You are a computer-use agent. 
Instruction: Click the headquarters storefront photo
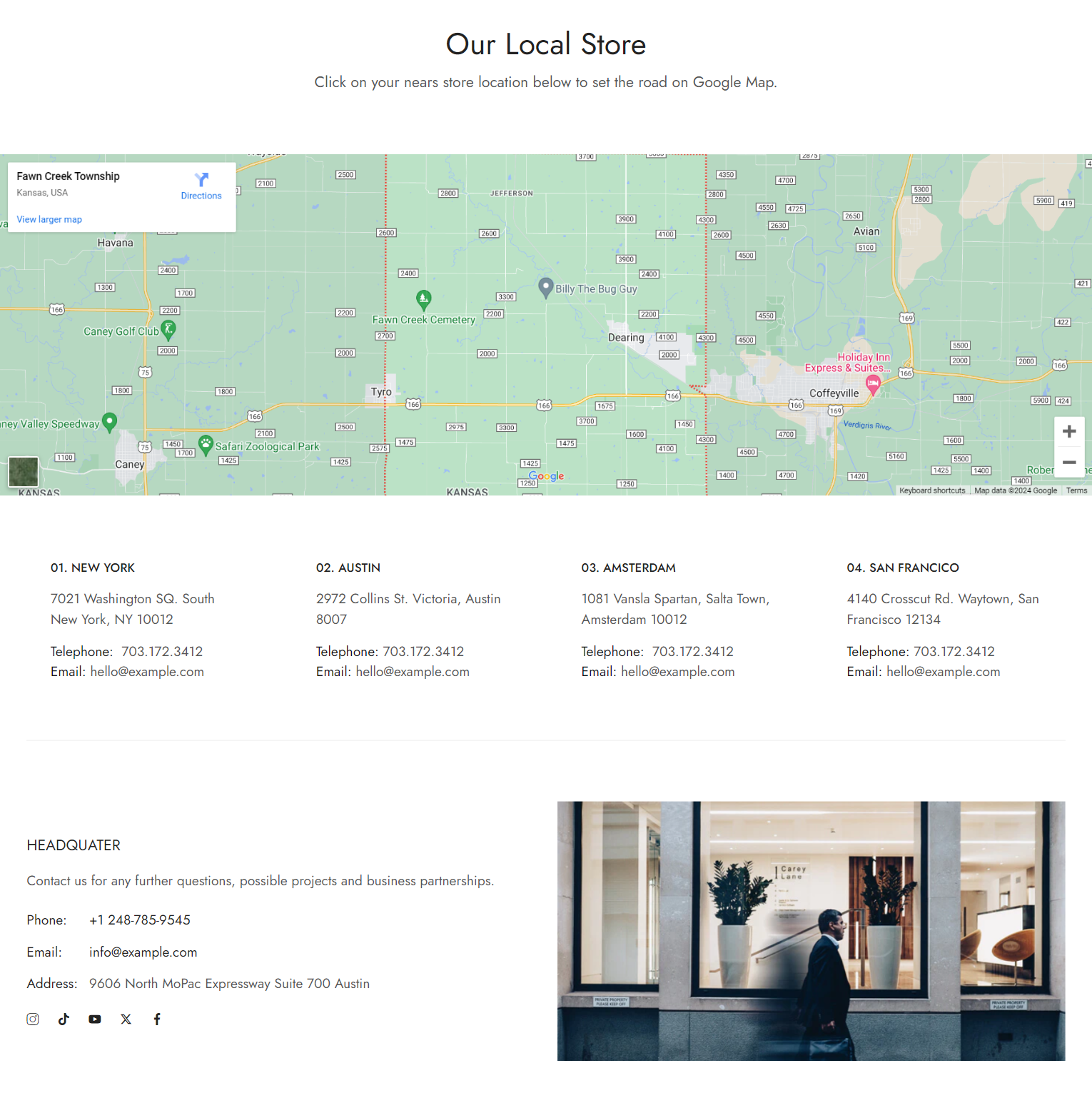[811, 930]
